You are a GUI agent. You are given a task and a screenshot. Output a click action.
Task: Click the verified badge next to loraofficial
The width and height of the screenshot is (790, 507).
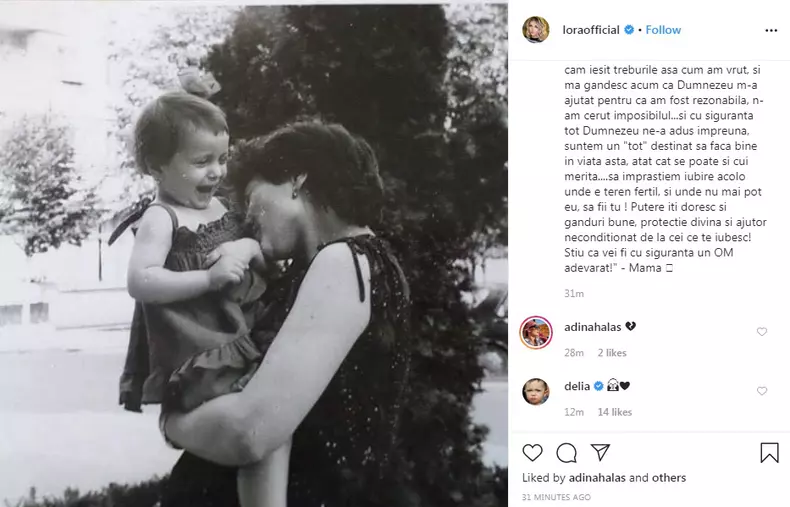click(x=630, y=30)
